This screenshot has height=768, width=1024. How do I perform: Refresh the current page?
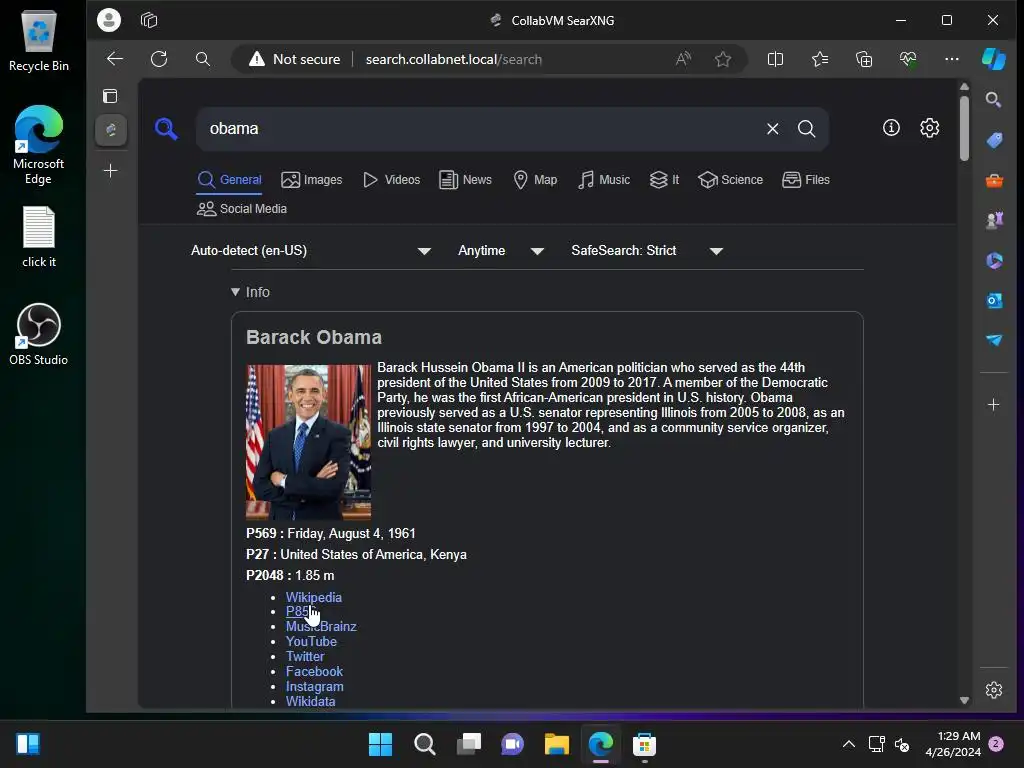[x=159, y=59]
